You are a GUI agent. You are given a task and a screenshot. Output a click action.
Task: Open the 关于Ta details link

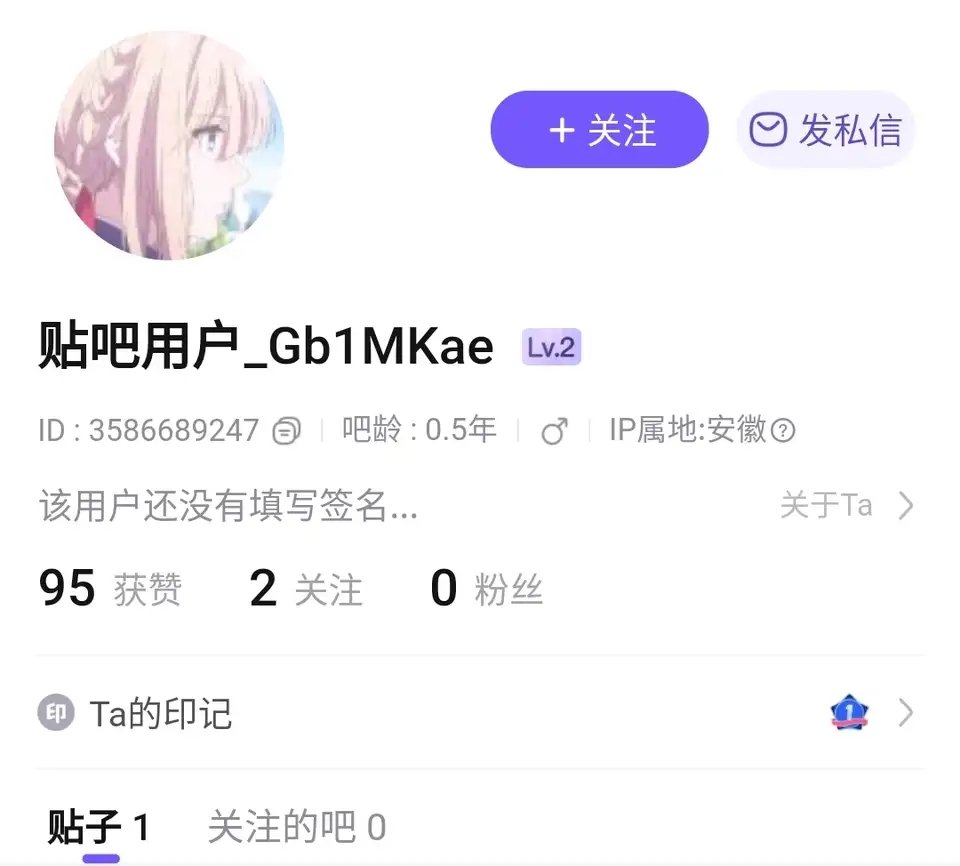coord(847,506)
